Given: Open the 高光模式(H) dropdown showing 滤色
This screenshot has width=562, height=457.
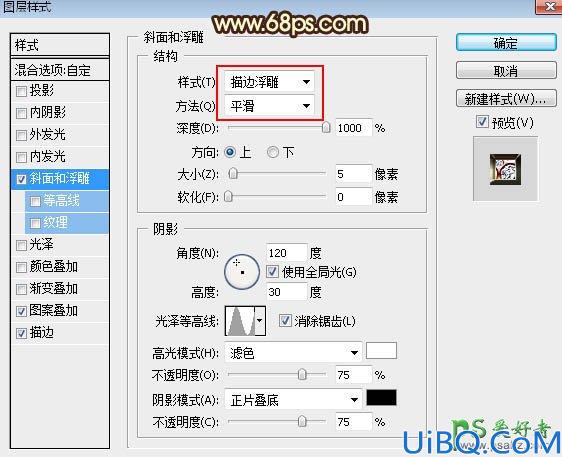Looking at the screenshot, I should pyautogui.click(x=293, y=353).
